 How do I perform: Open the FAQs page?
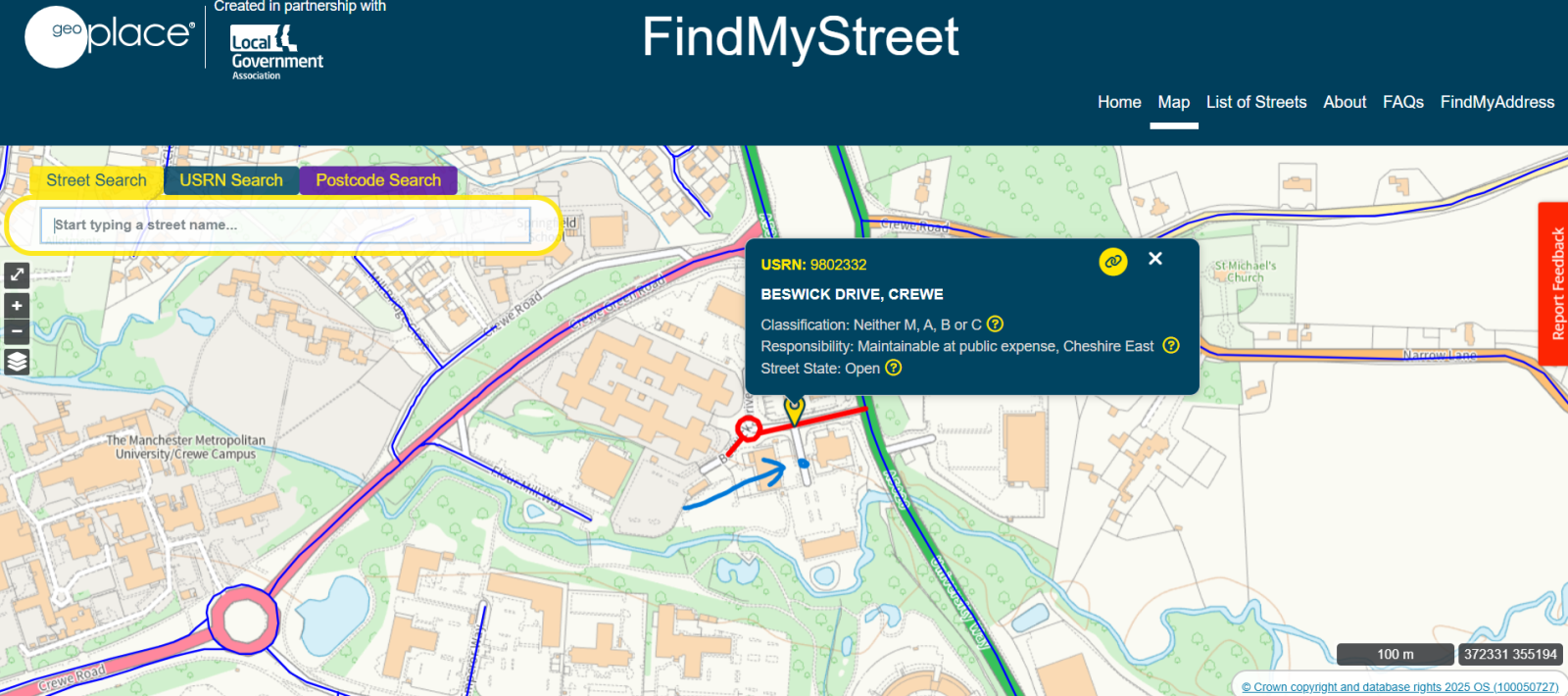coord(1402,102)
